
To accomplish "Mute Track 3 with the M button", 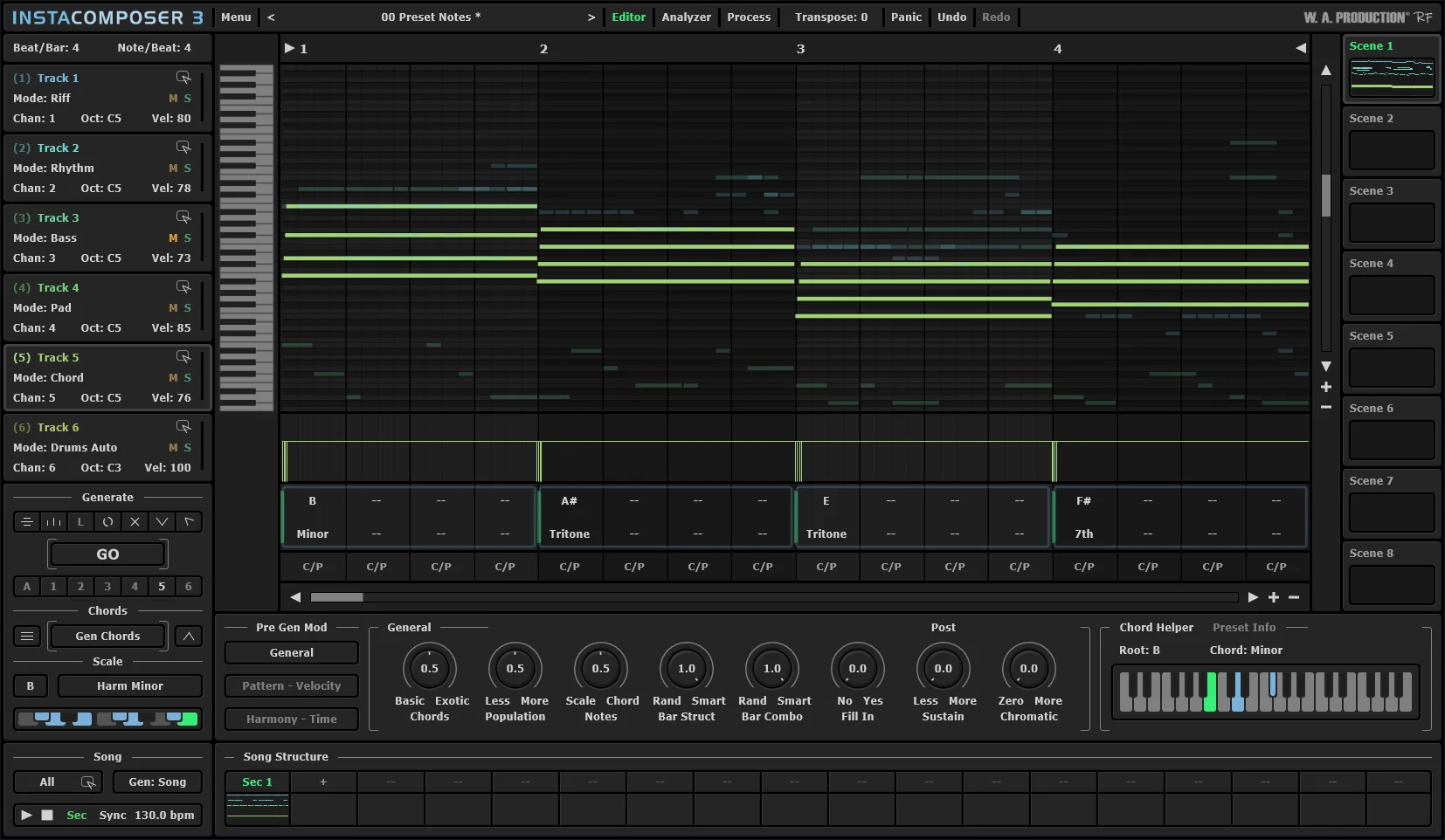I will click(x=173, y=238).
